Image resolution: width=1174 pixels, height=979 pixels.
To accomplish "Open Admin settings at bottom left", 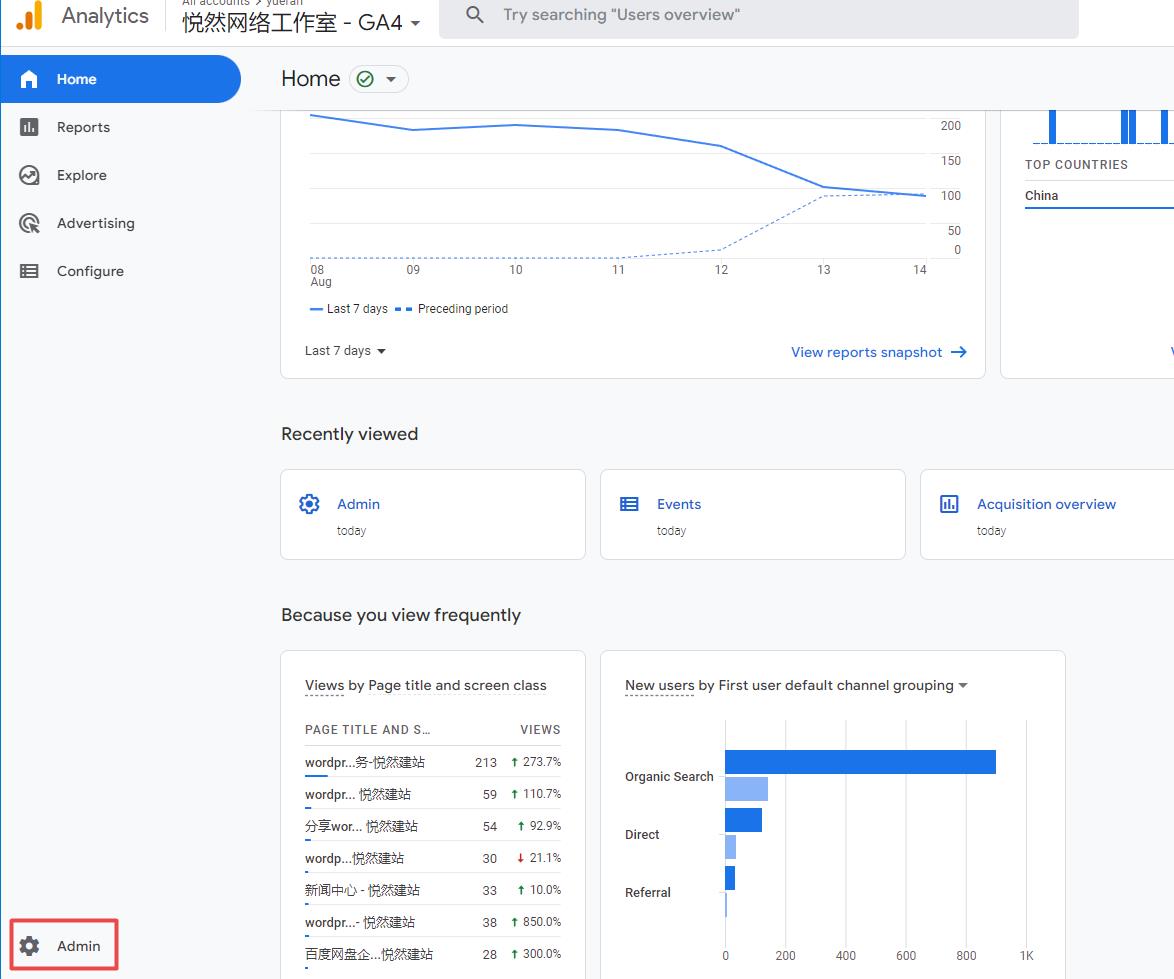I will (x=64, y=946).
